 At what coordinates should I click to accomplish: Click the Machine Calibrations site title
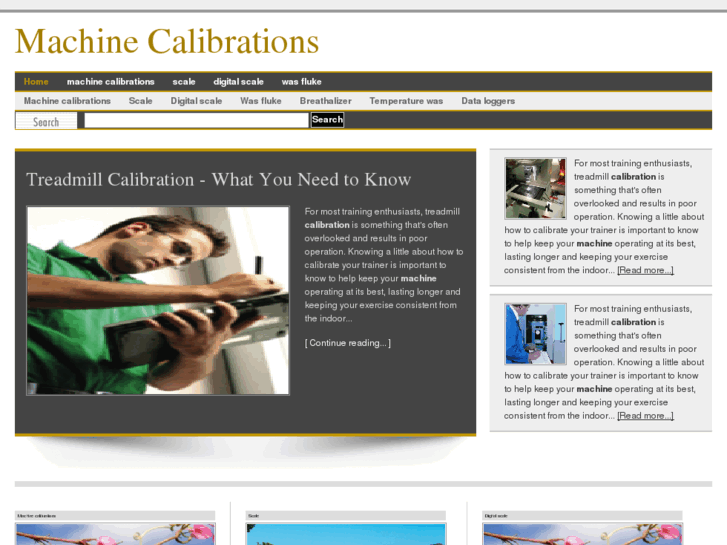tap(167, 42)
